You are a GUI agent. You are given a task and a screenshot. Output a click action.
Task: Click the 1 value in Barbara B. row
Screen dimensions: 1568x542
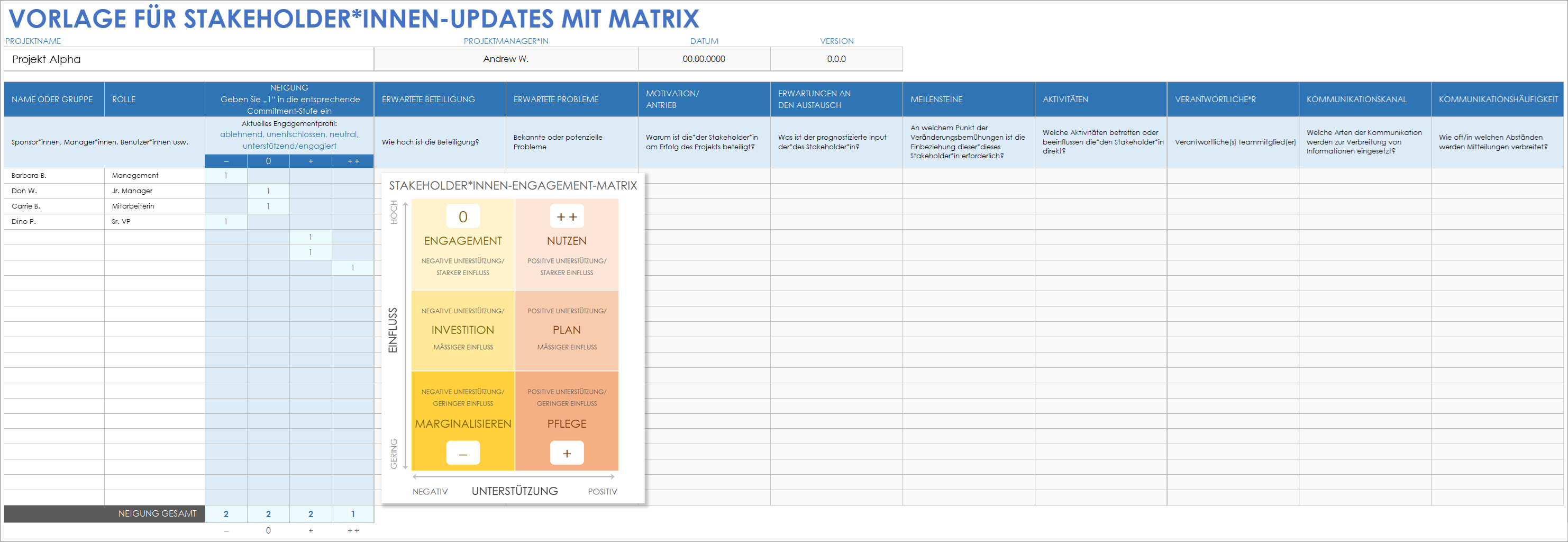[226, 175]
